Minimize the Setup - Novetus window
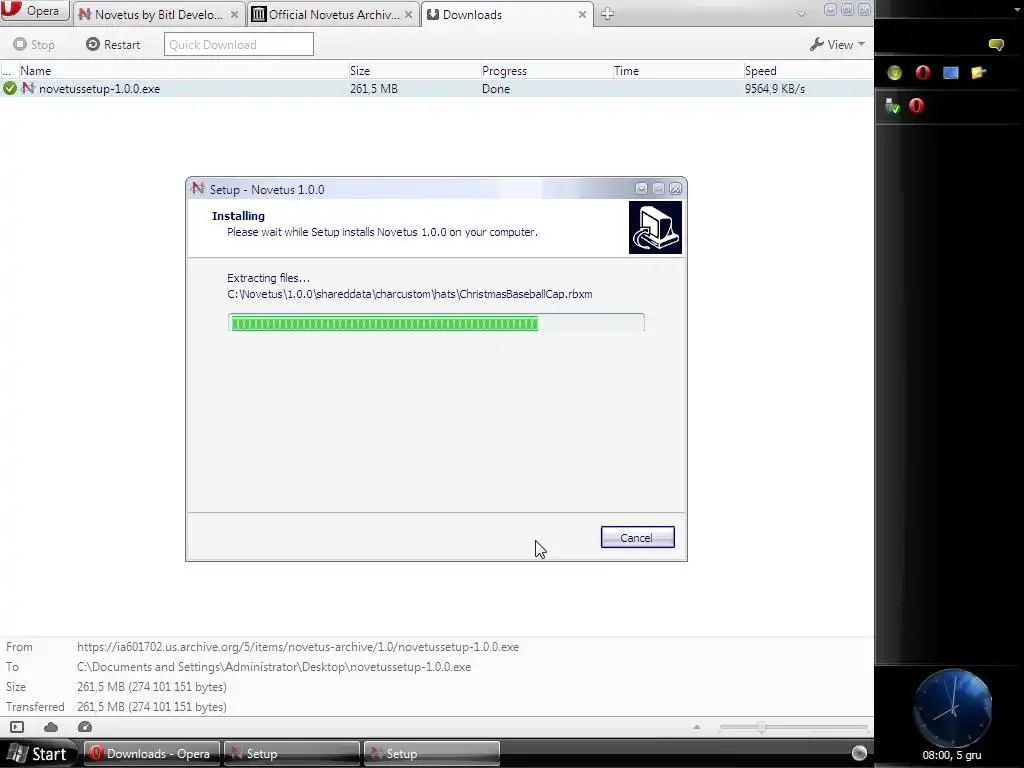The image size is (1024, 768). (641, 189)
